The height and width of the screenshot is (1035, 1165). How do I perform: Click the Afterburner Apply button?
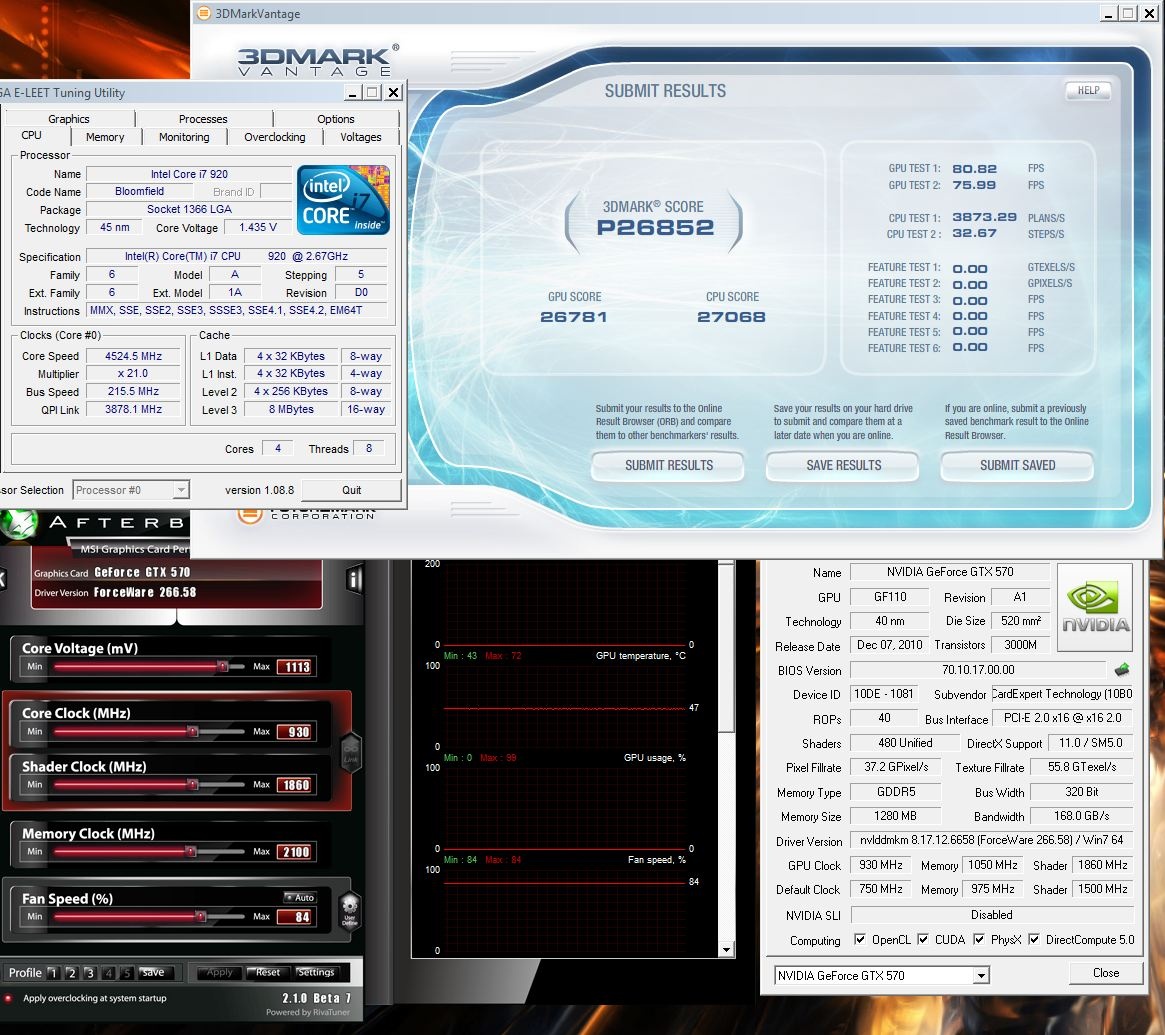pos(219,973)
